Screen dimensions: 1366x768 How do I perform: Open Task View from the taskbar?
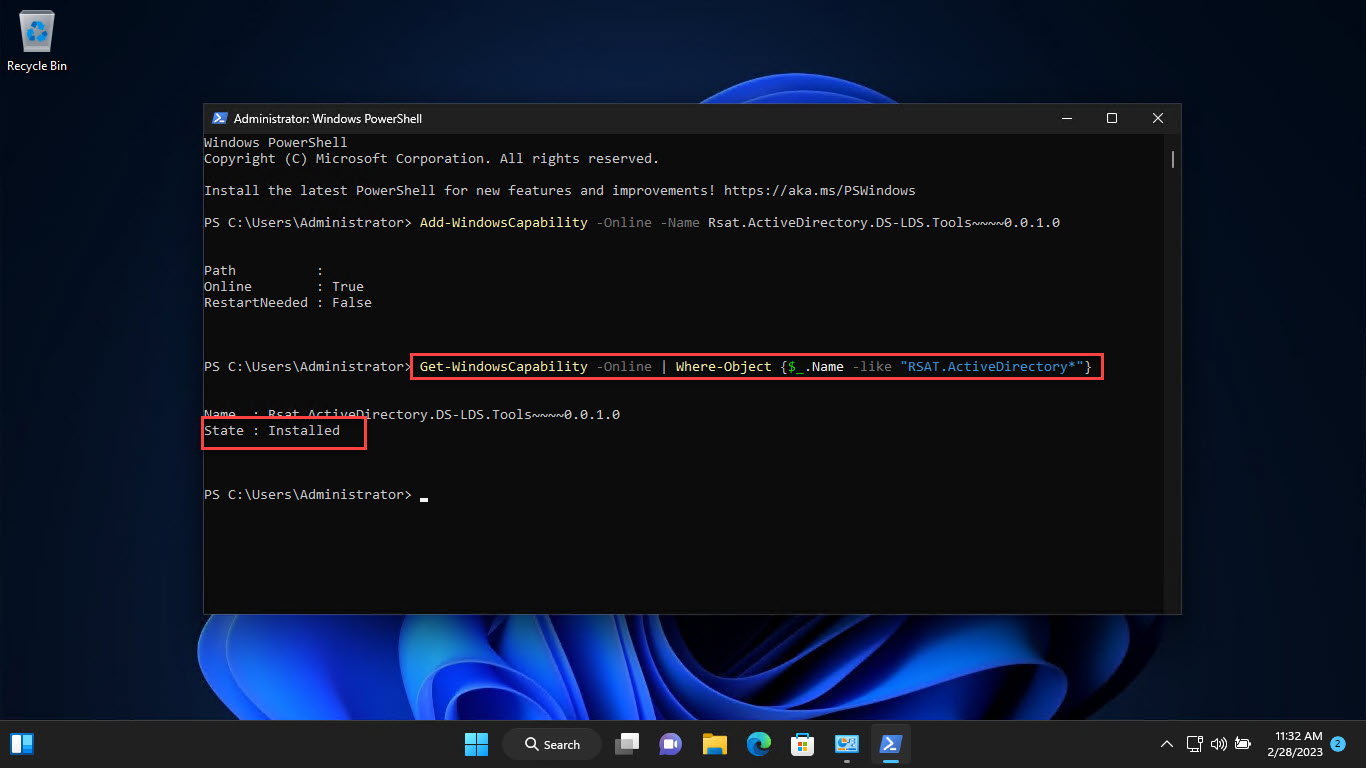pyautogui.click(x=627, y=744)
